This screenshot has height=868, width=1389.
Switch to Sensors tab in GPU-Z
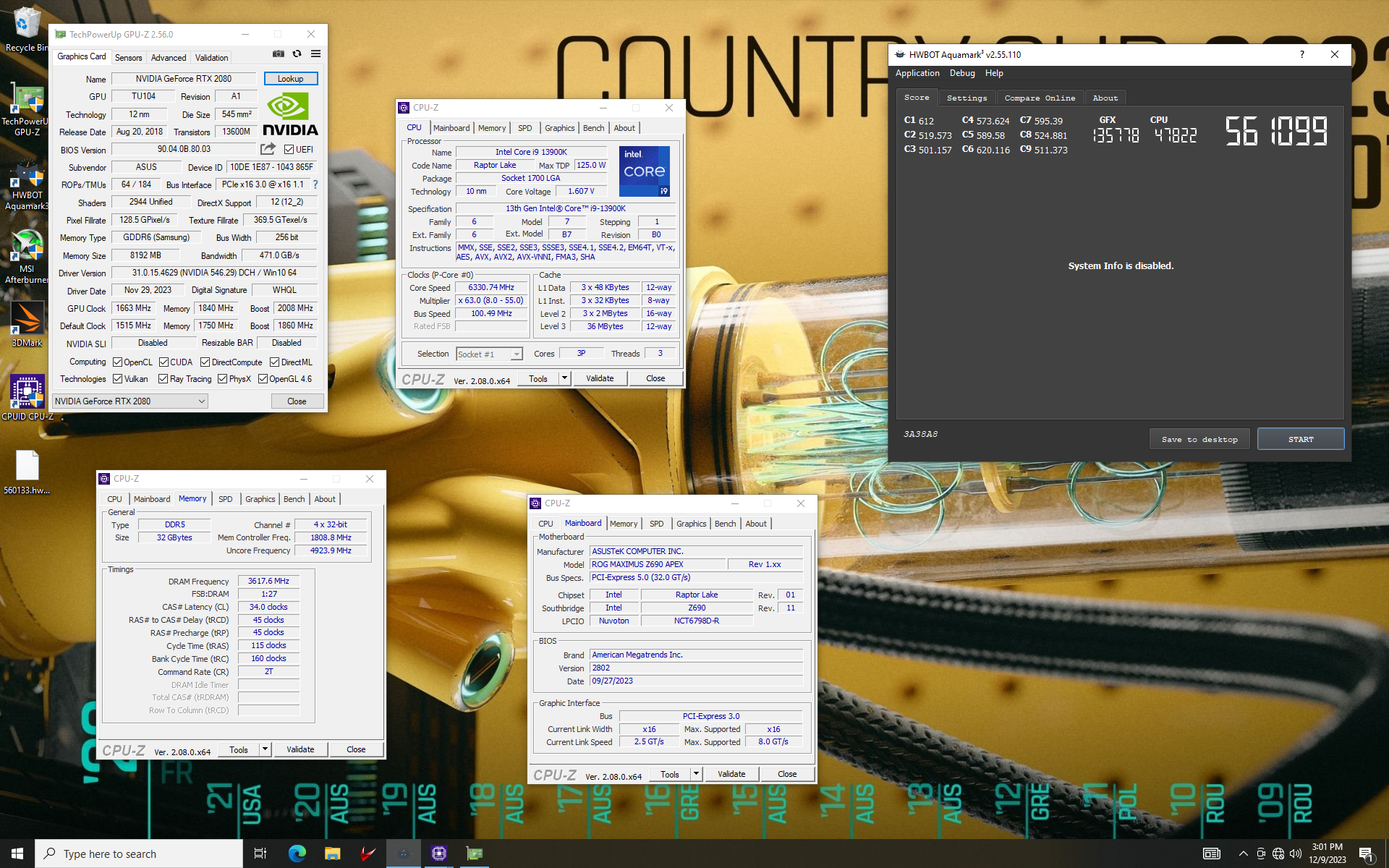128,58
